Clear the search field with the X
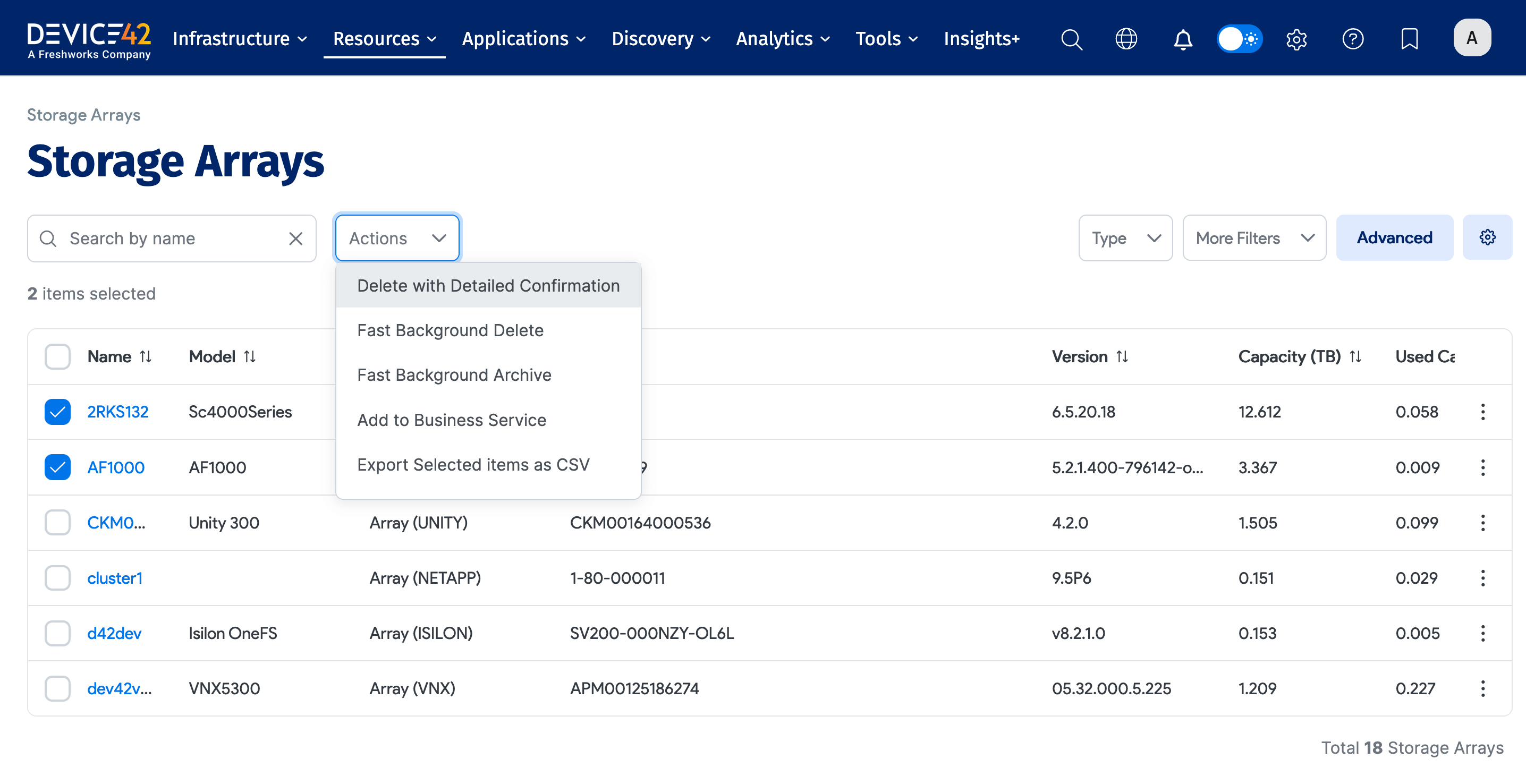 pyautogui.click(x=295, y=238)
